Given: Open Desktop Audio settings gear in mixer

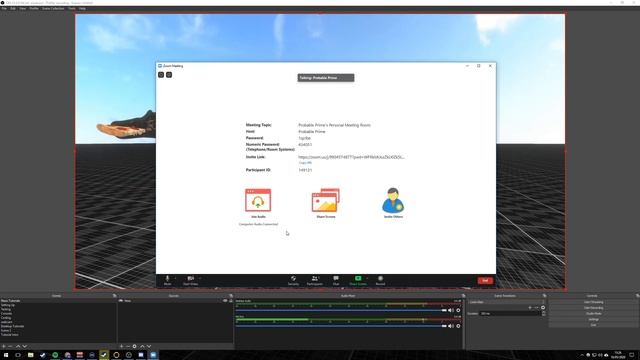Looking at the screenshot, I should 458,310.
